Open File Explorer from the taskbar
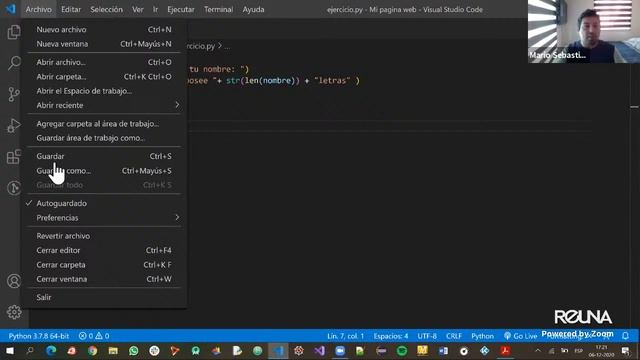The image size is (640, 360). point(113,351)
